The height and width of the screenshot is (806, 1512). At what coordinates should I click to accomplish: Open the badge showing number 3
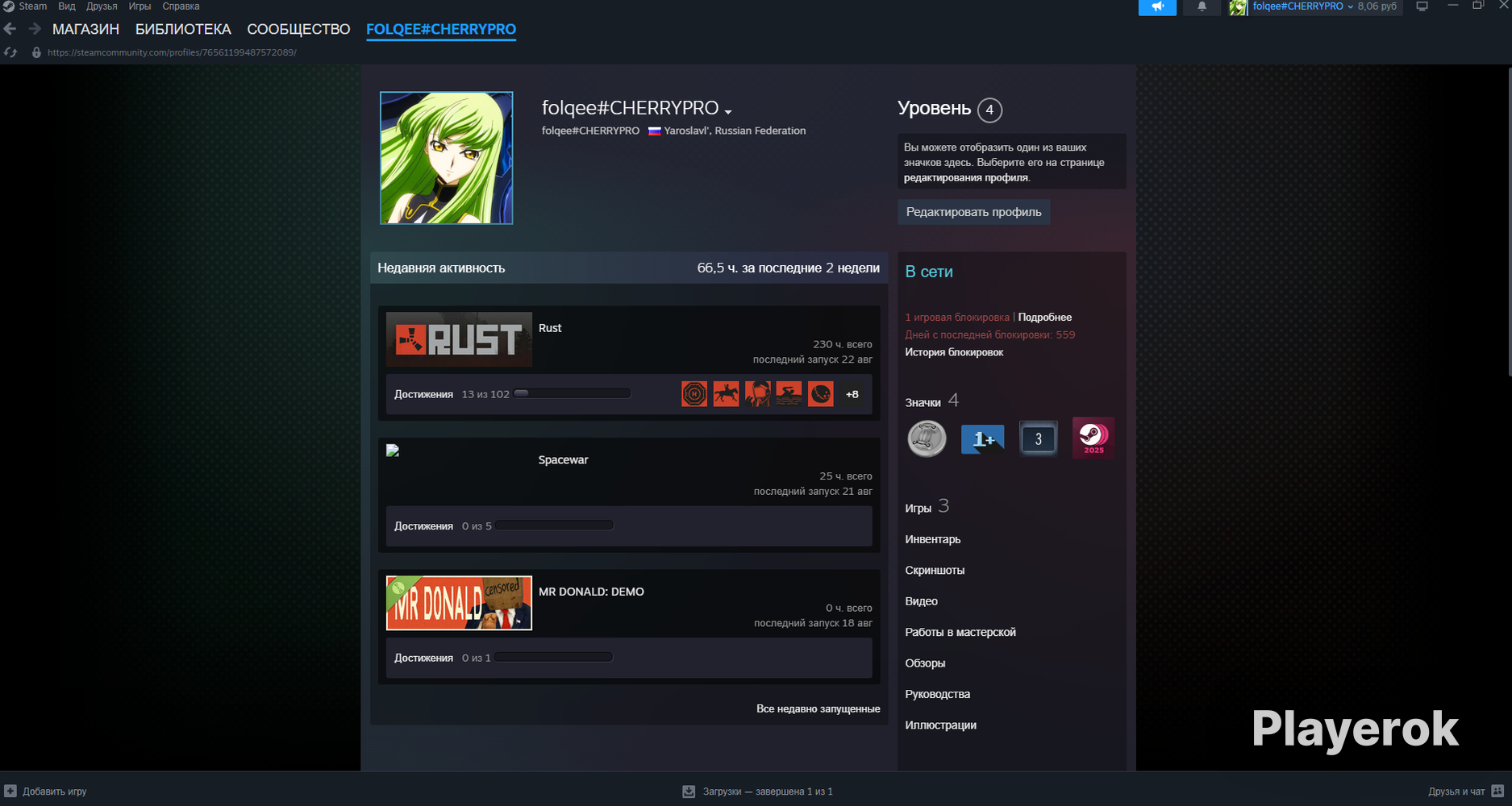1038,438
